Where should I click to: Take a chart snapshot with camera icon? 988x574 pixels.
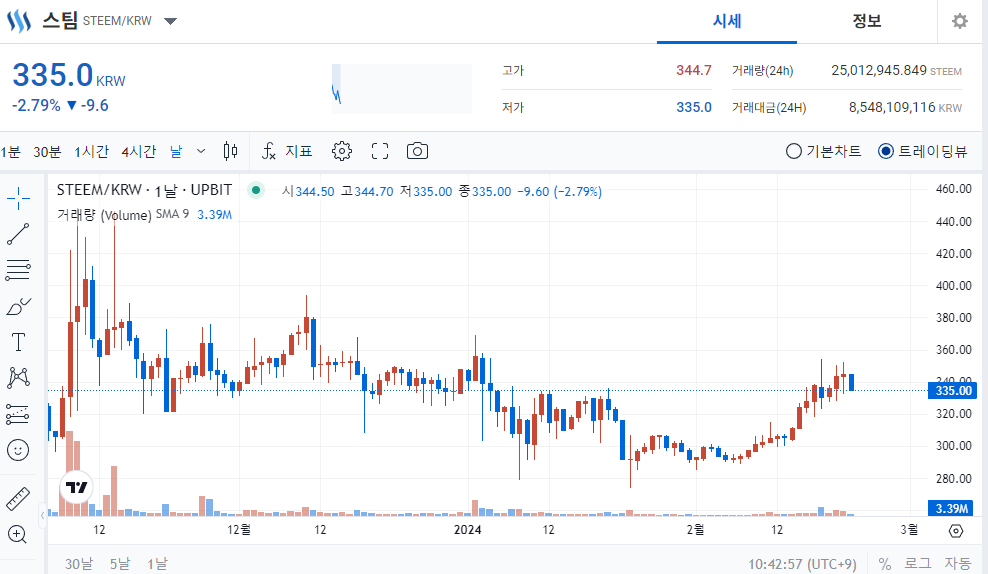click(x=417, y=151)
